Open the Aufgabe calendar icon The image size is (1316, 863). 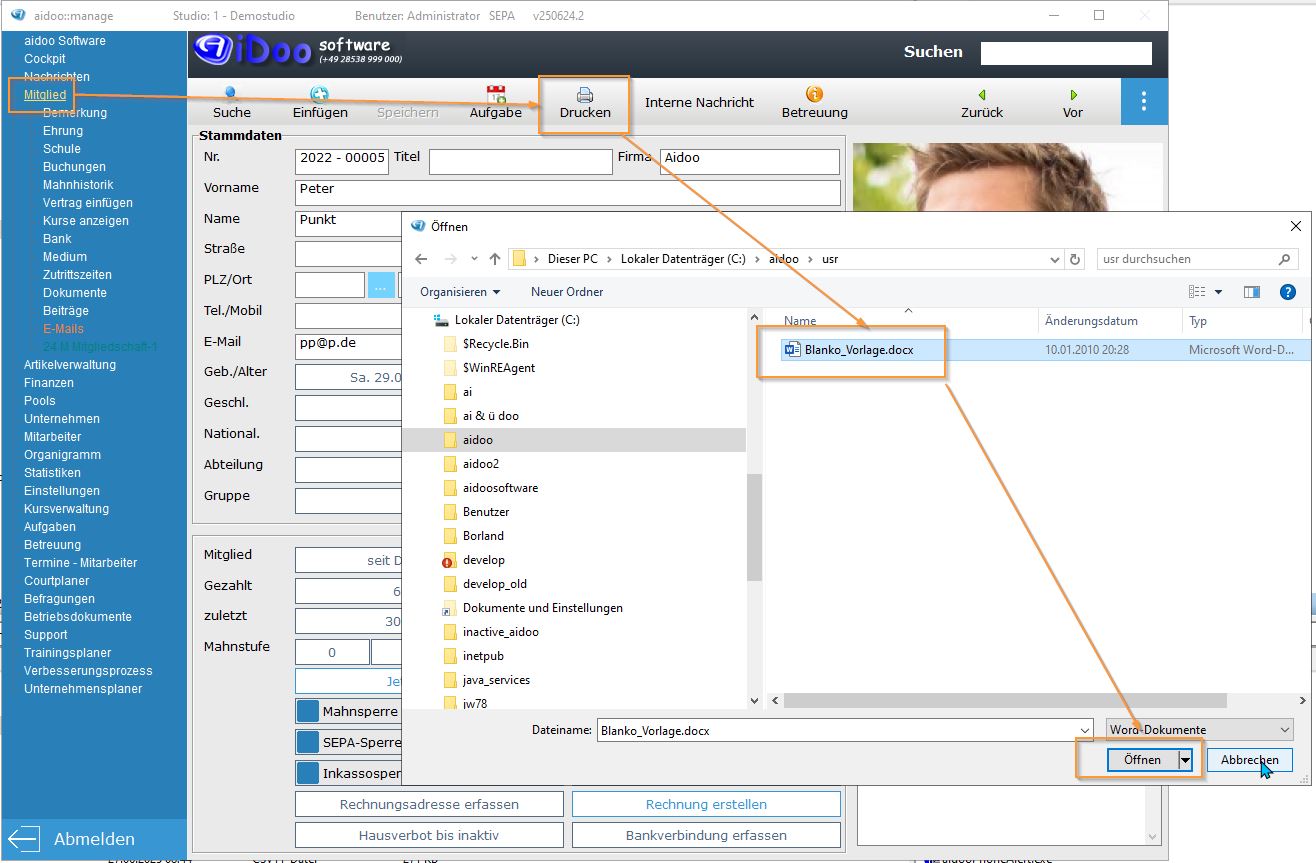coord(496,94)
